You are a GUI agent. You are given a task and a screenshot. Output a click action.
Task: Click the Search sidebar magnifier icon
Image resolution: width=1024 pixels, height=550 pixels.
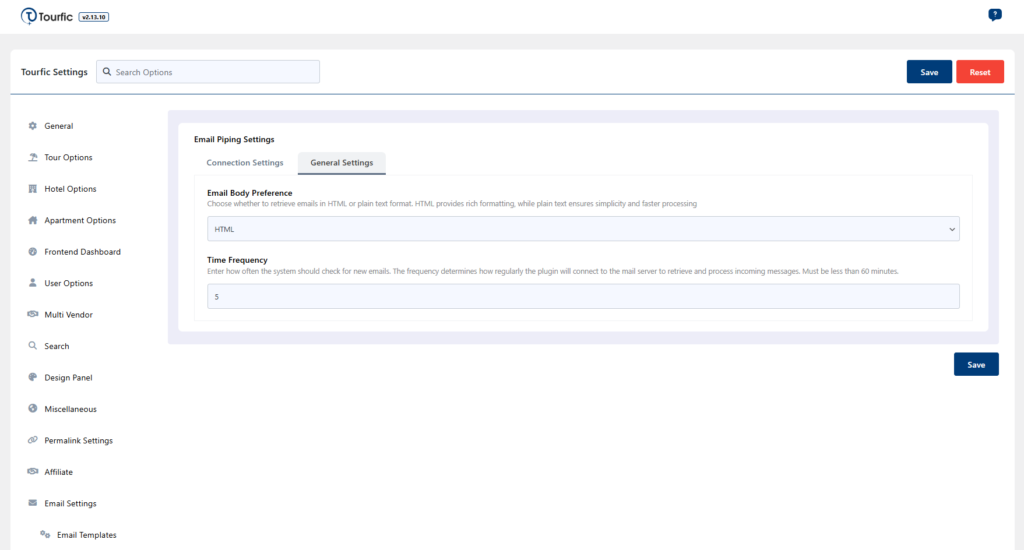pyautogui.click(x=33, y=345)
